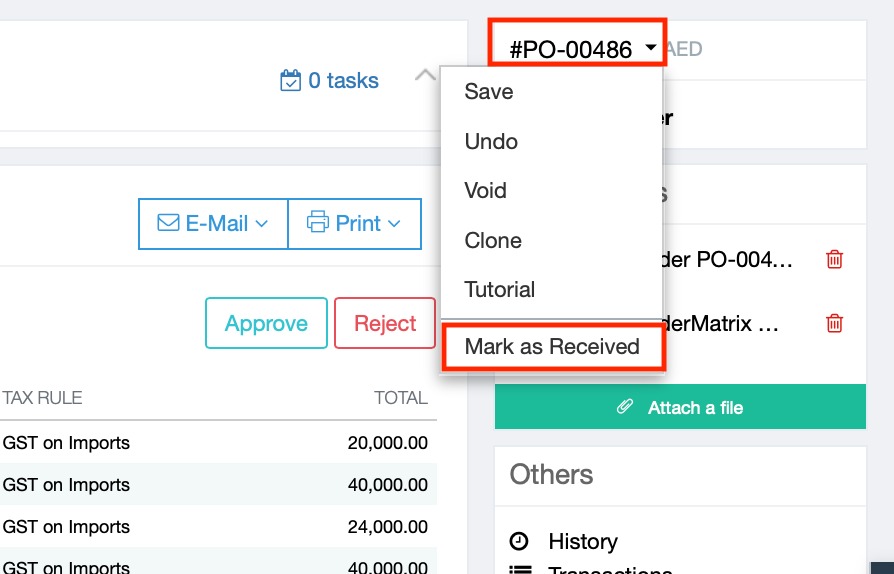This screenshot has width=894, height=574.
Task: Click the TOTAL column header
Action: [x=400, y=398]
